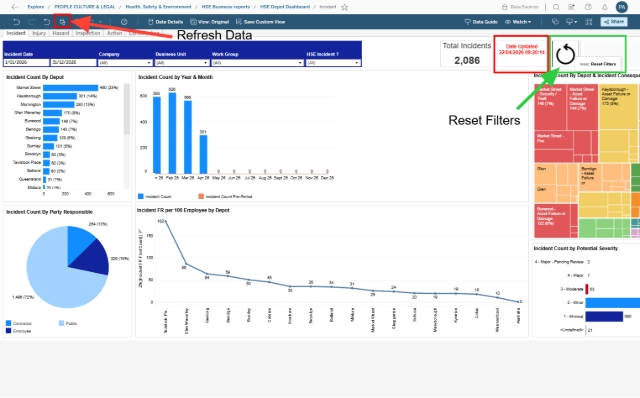Click Health, Safety & Environment breadcrumb
The height and width of the screenshot is (398, 640).
click(158, 7)
